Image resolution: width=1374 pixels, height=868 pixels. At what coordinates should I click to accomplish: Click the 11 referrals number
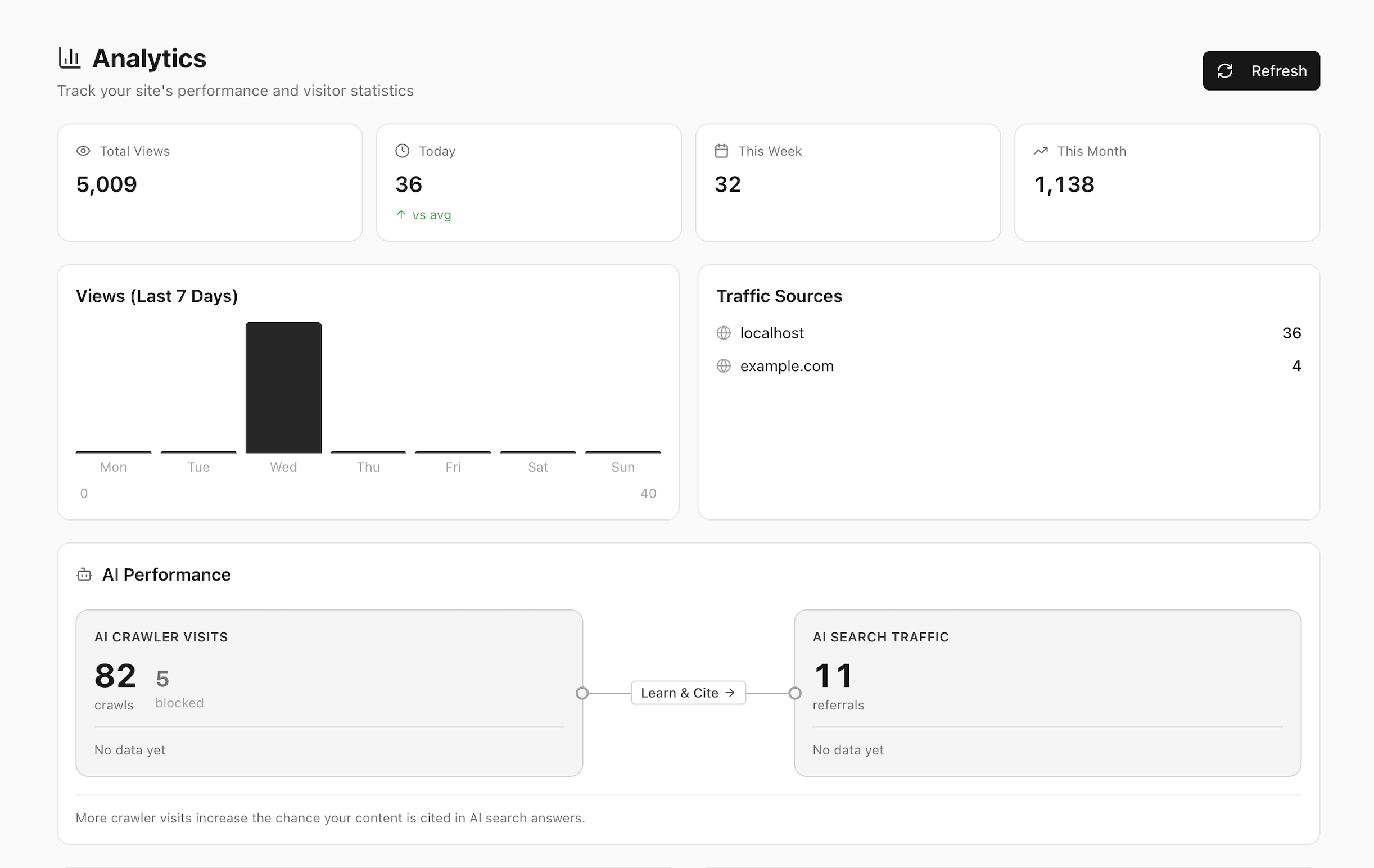(x=833, y=676)
